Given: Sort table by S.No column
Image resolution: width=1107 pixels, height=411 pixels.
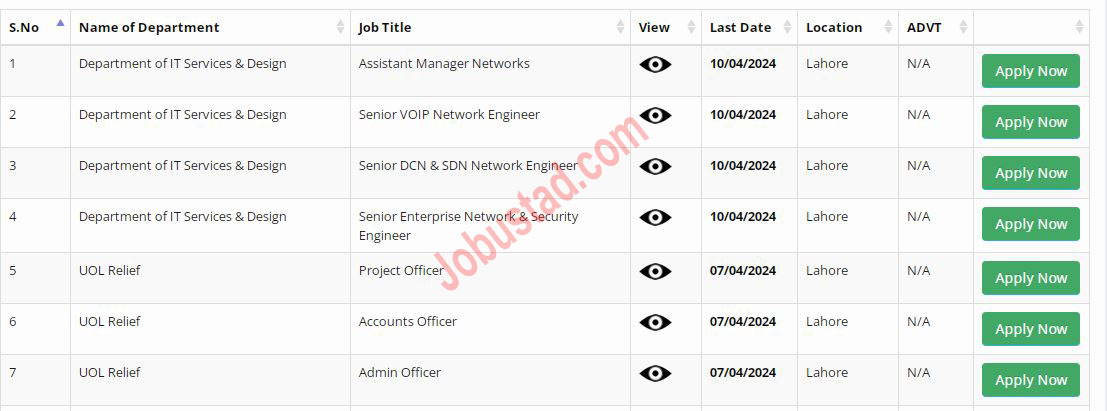Looking at the screenshot, I should pyautogui.click(x=35, y=28).
